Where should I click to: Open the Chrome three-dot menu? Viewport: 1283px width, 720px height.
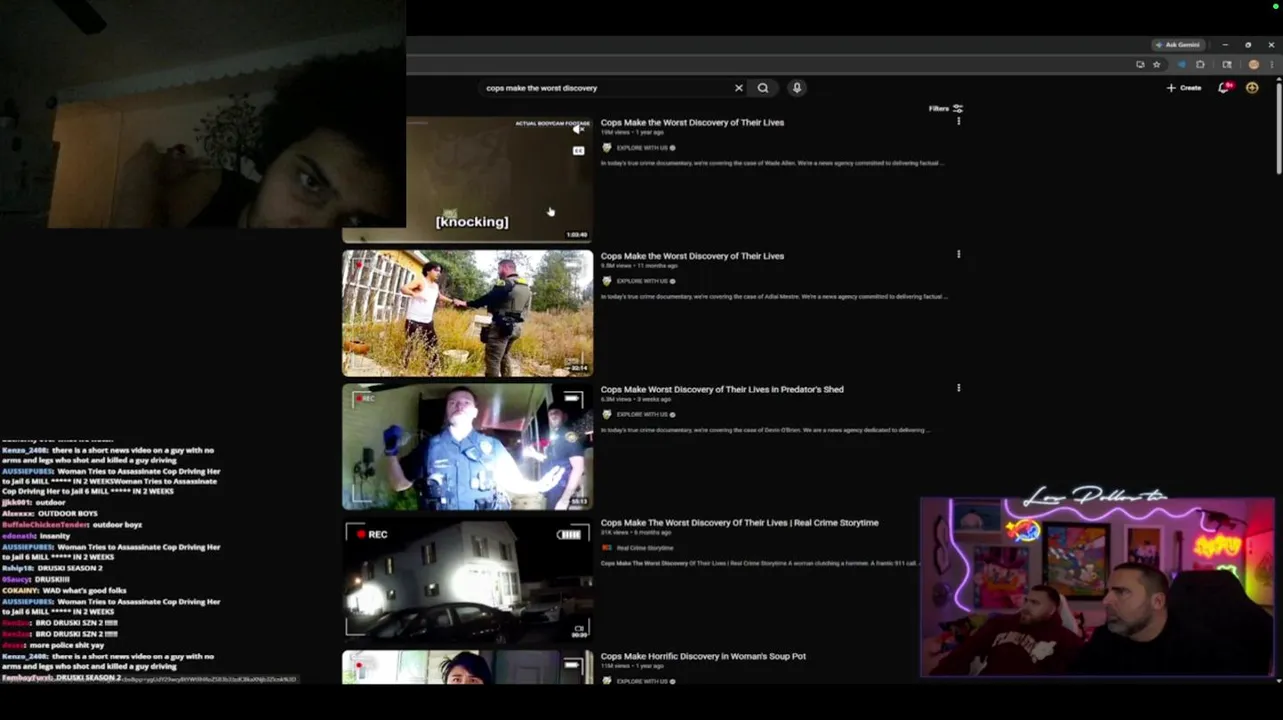tap(1272, 64)
